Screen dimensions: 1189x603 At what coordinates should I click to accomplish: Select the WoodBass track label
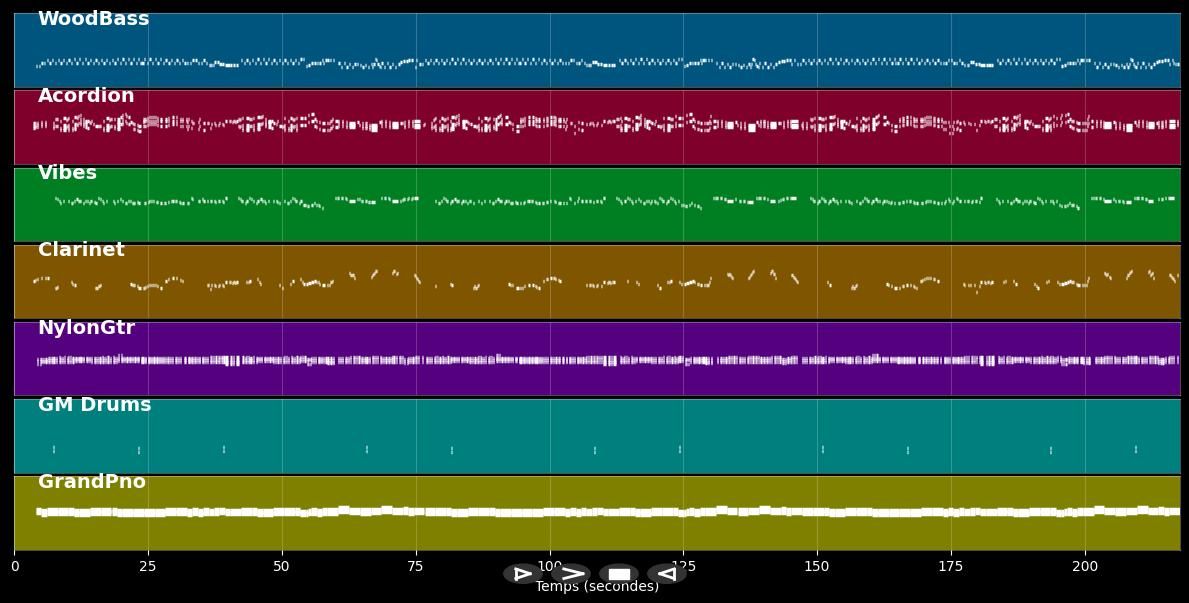tap(93, 19)
